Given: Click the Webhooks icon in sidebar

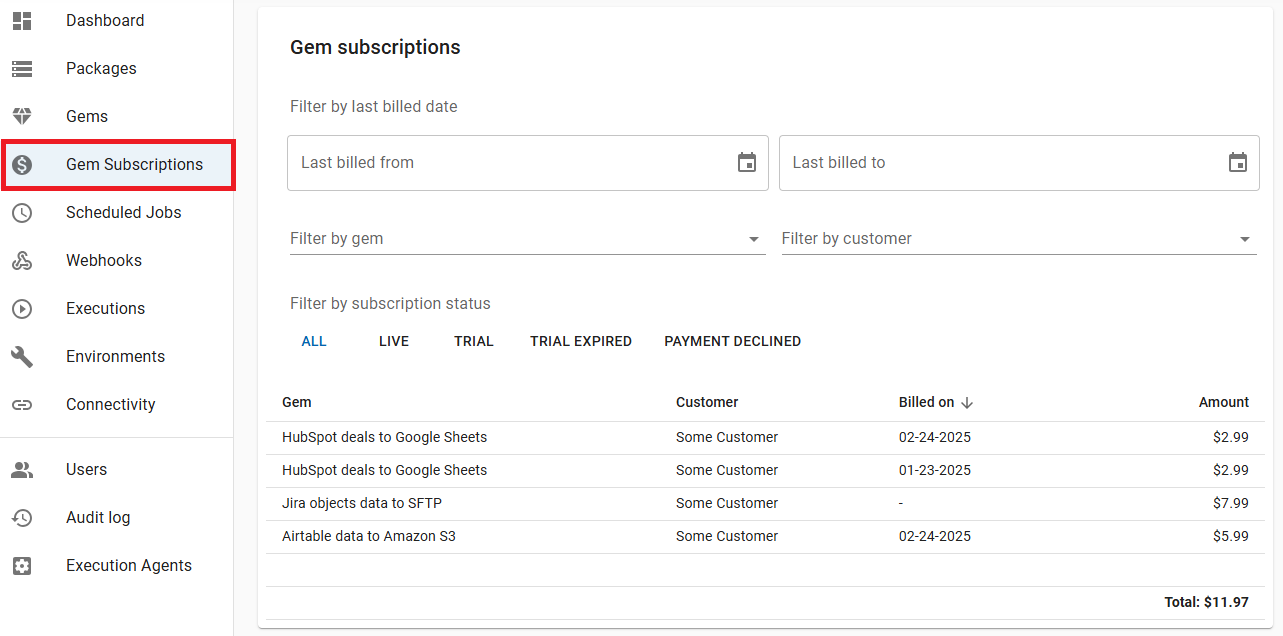Looking at the screenshot, I should pyautogui.click(x=22, y=261).
